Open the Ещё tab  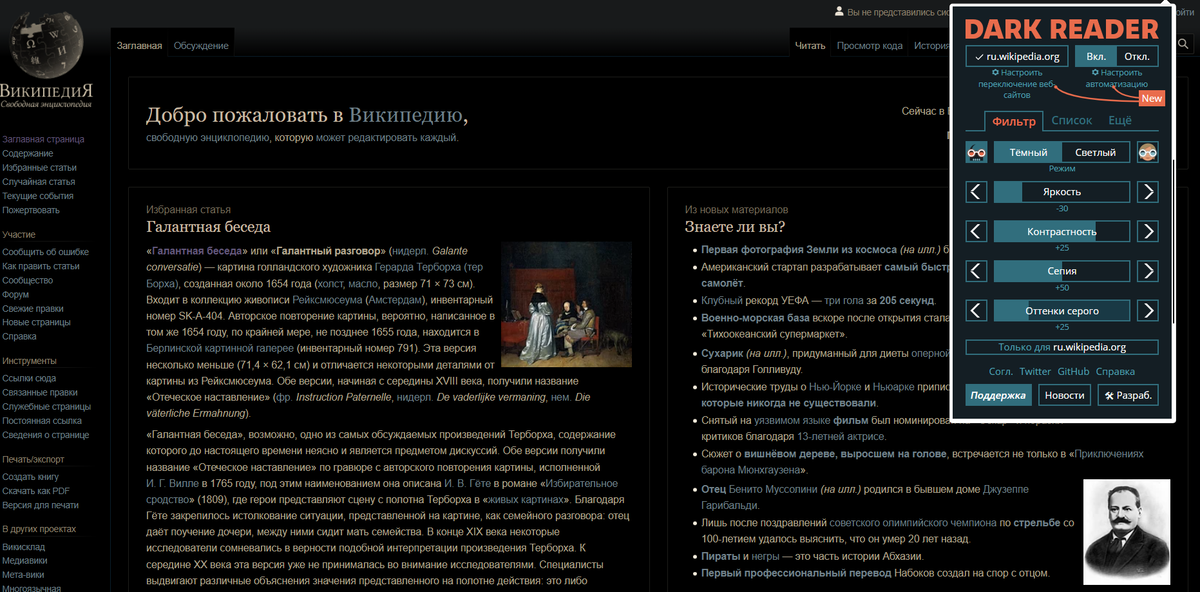click(x=1120, y=121)
